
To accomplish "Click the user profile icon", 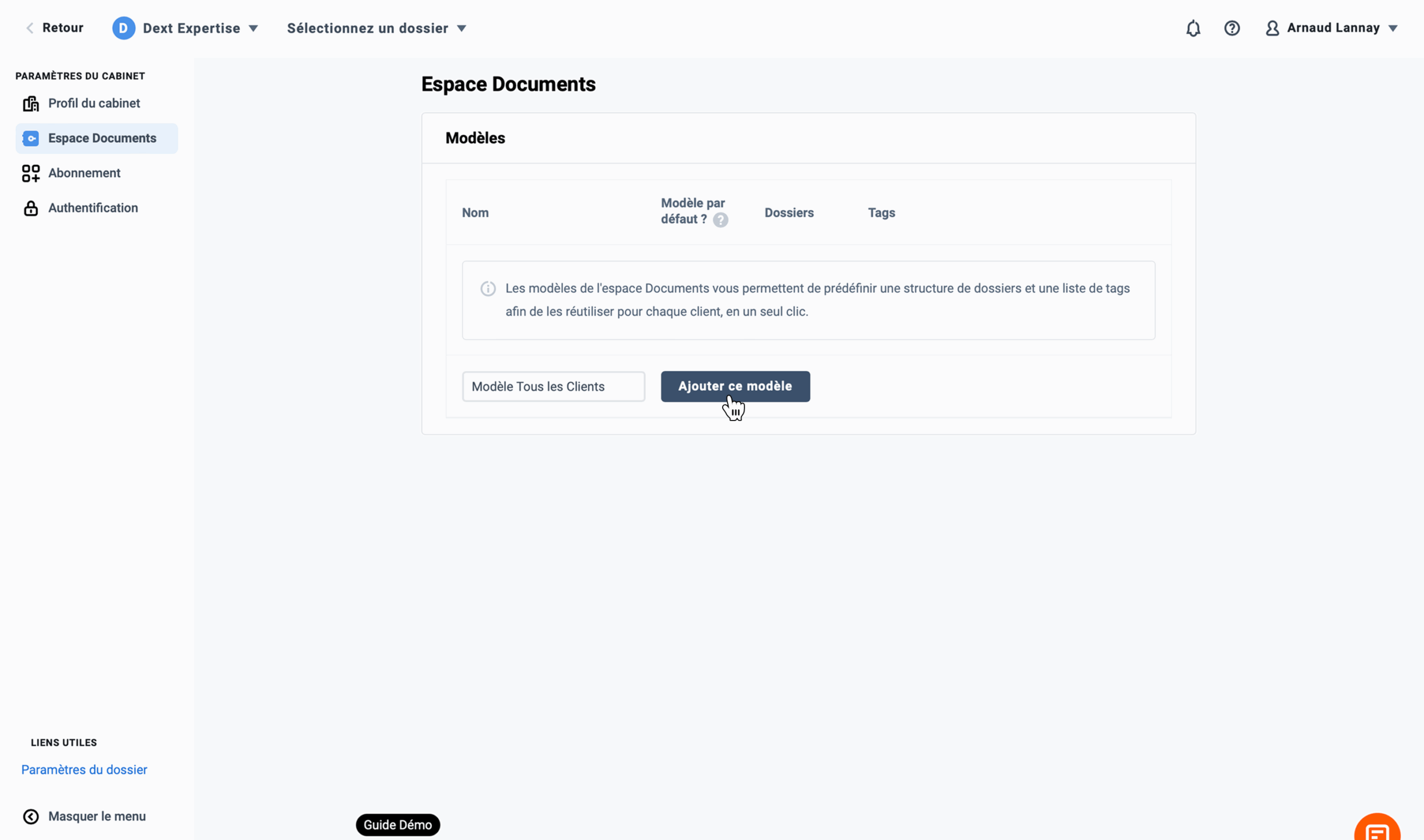I will (1272, 28).
